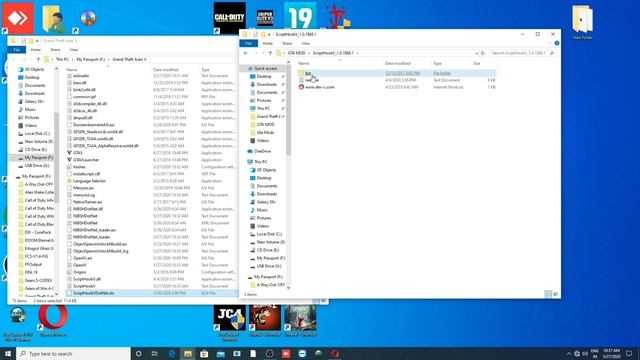Image resolution: width=640 pixels, height=360 pixels.
Task: Sort by Date modified in ScriptHookV window
Action: (398, 63)
